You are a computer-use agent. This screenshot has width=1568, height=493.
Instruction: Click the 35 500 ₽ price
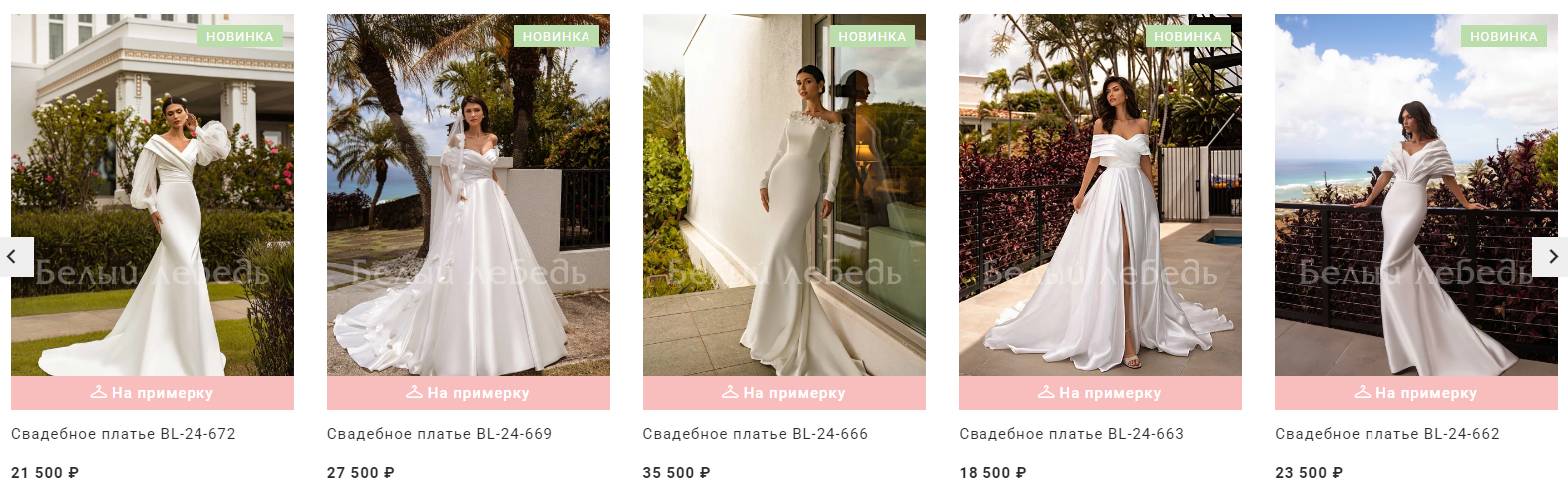(x=676, y=473)
